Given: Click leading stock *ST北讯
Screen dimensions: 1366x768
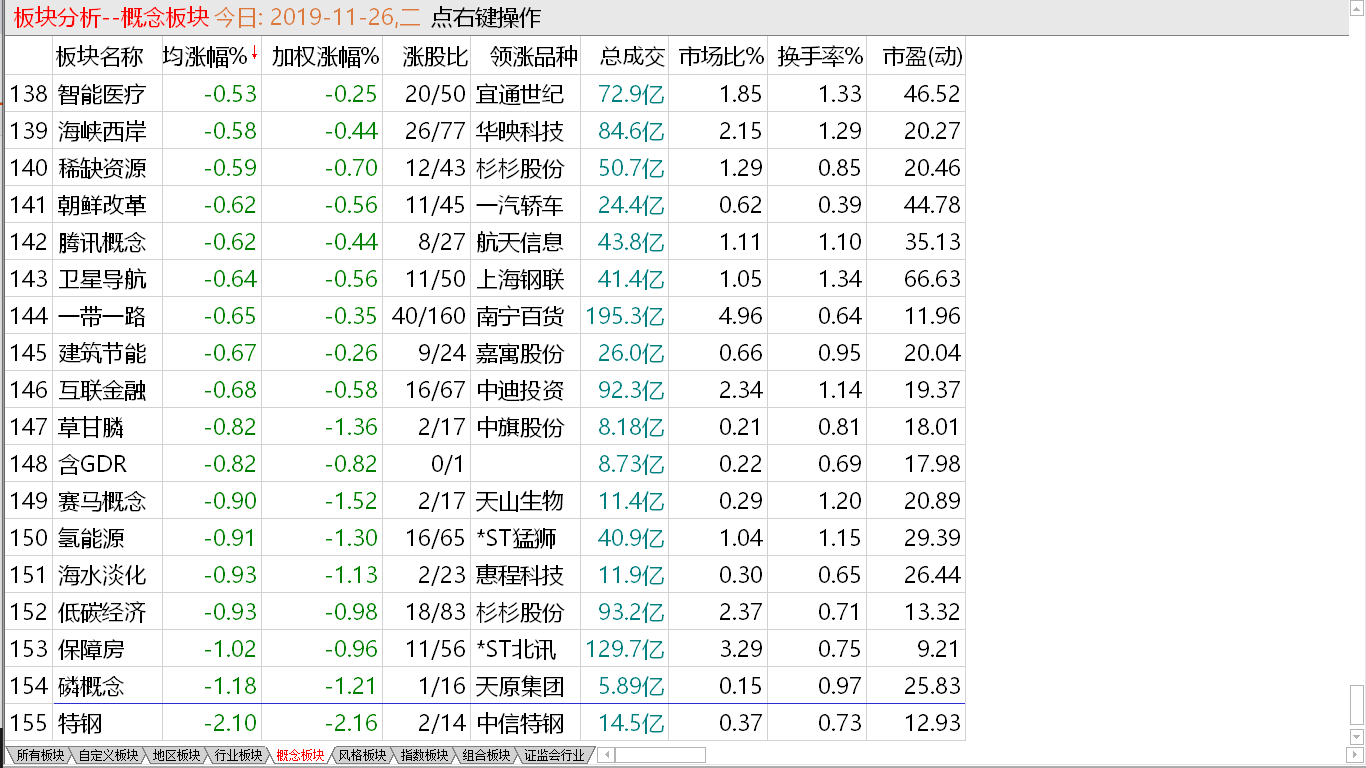Looking at the screenshot, I should (517, 649).
